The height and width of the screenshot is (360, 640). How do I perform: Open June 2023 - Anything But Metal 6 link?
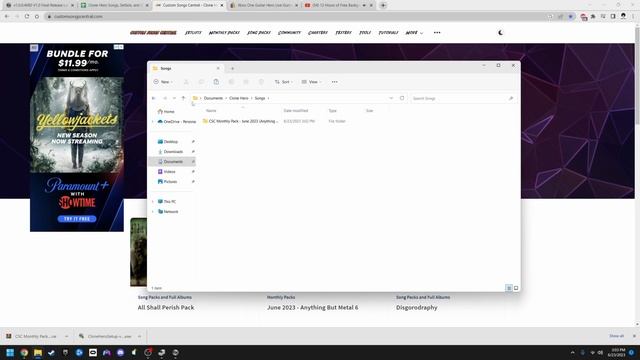[x=312, y=308]
